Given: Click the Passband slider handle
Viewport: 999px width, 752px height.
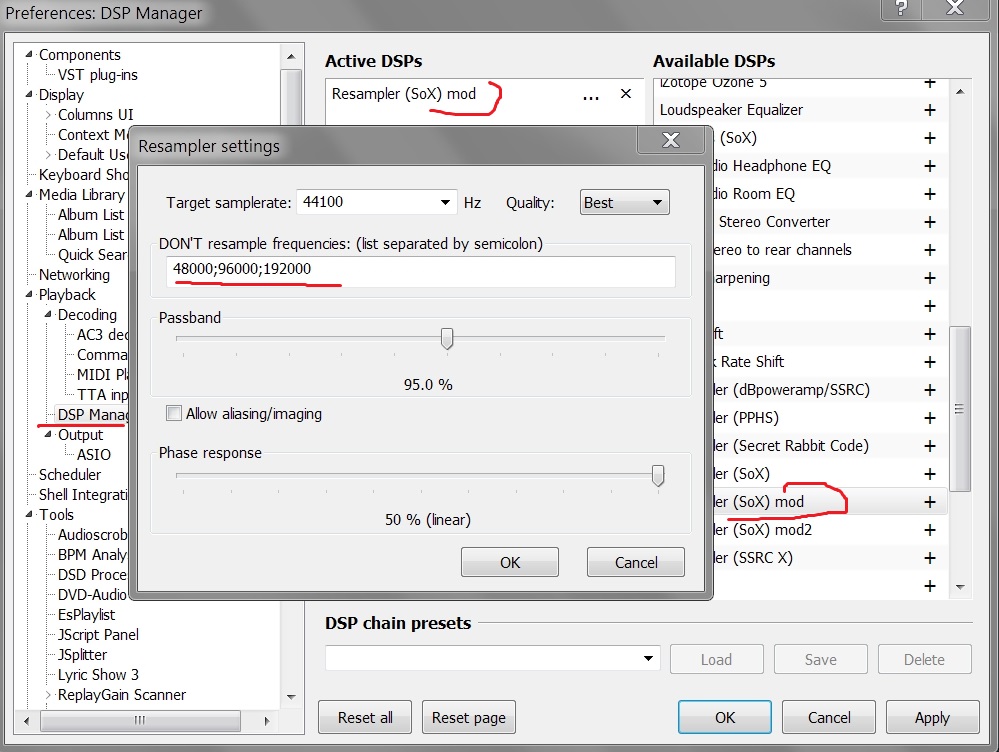Looking at the screenshot, I should (447, 338).
